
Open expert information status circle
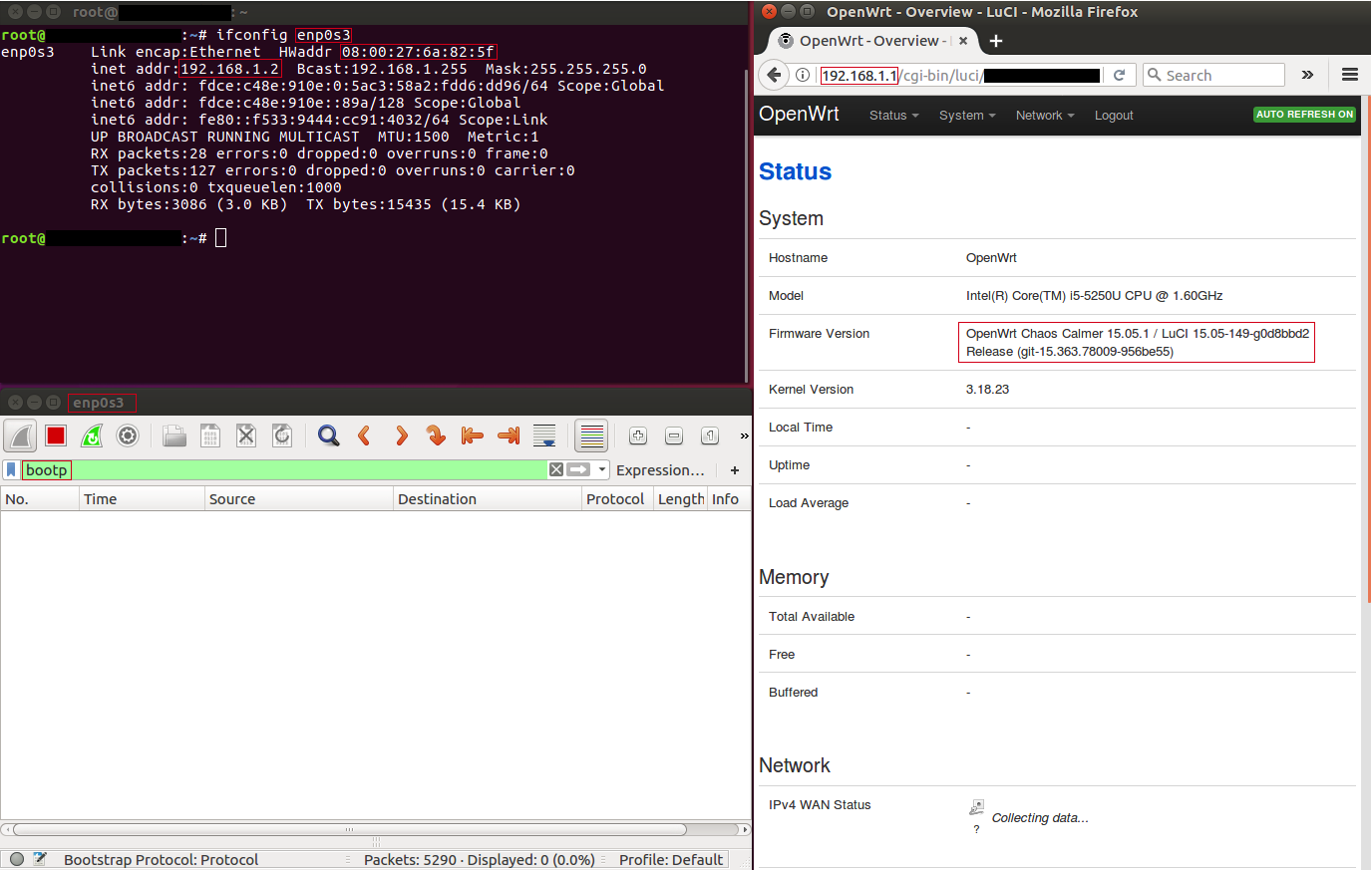[x=17, y=859]
